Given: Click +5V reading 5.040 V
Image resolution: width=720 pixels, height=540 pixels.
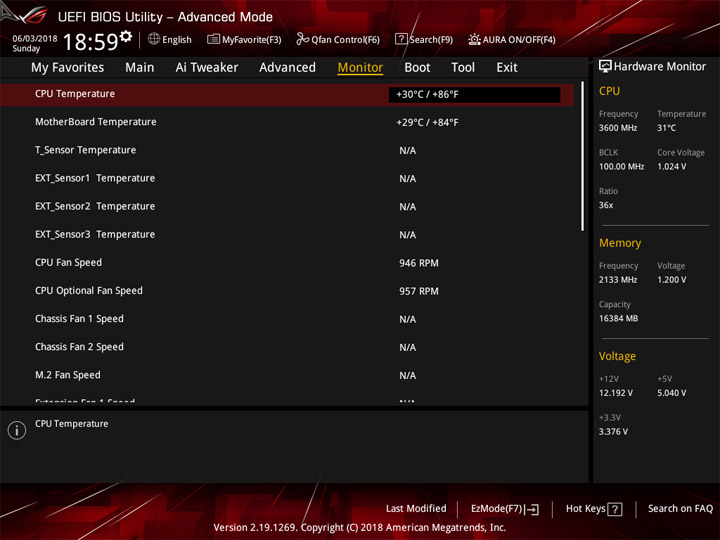Looking at the screenshot, I should point(671,393).
